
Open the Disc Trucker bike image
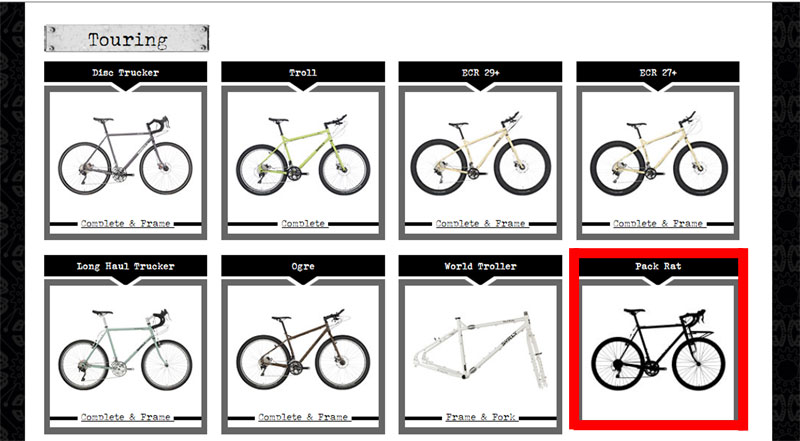click(x=126, y=156)
